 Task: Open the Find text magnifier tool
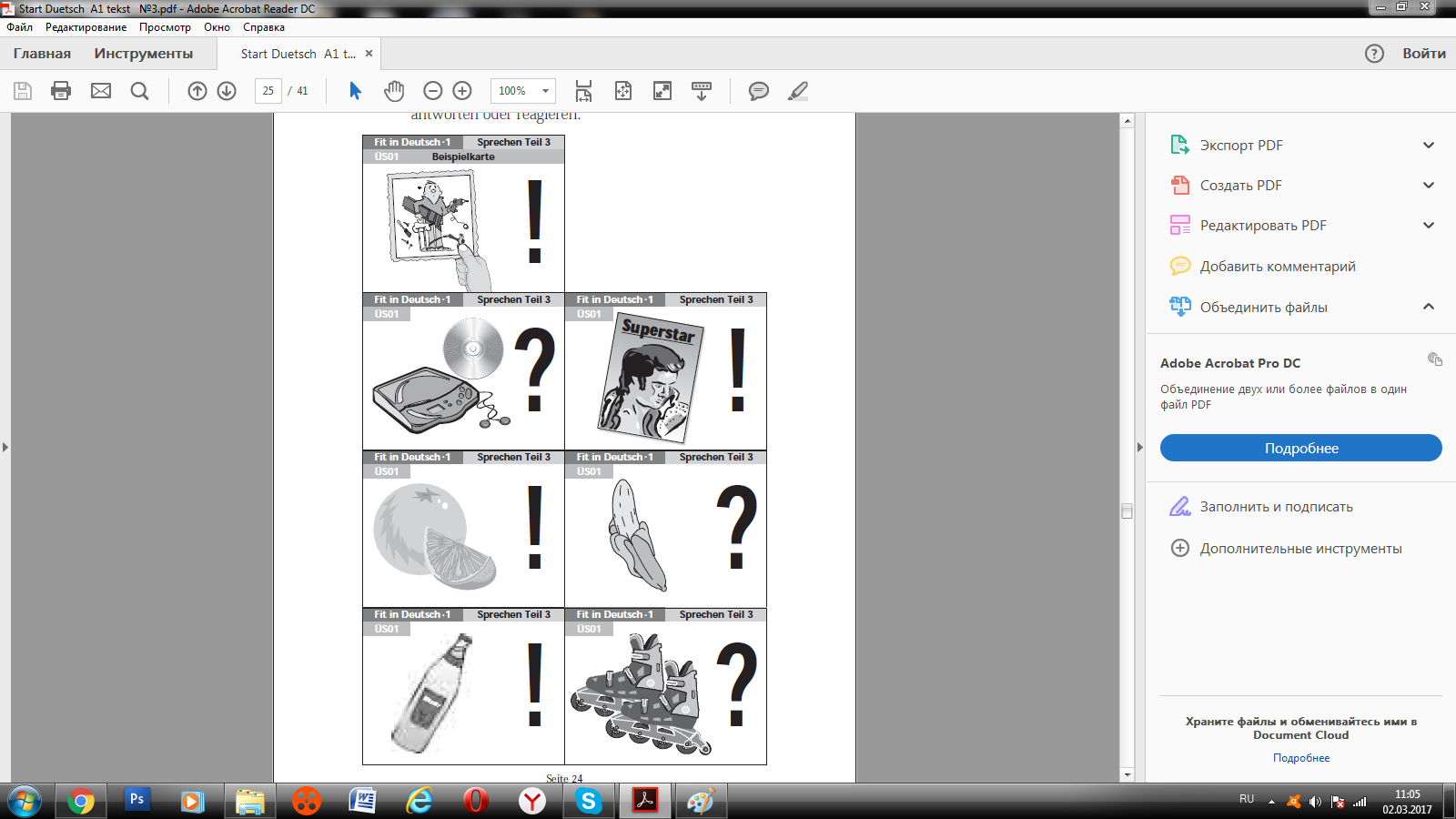click(x=139, y=91)
